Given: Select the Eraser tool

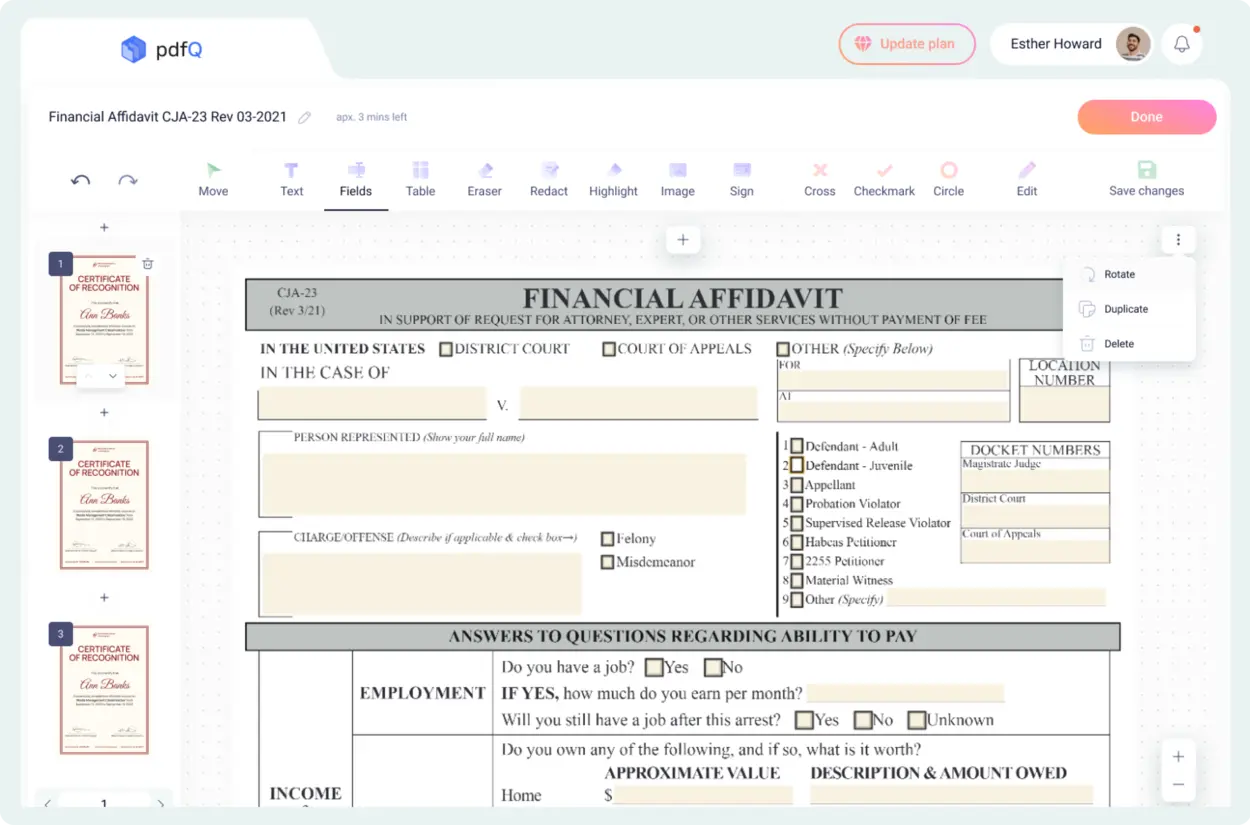Looking at the screenshot, I should pos(484,179).
